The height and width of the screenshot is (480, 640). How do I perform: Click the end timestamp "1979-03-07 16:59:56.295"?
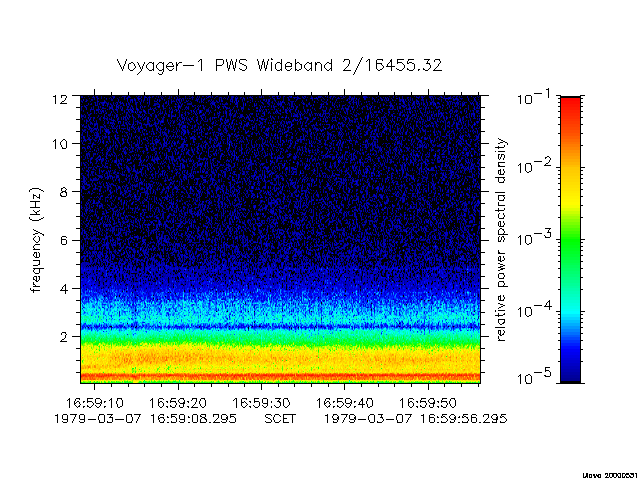coord(416,419)
